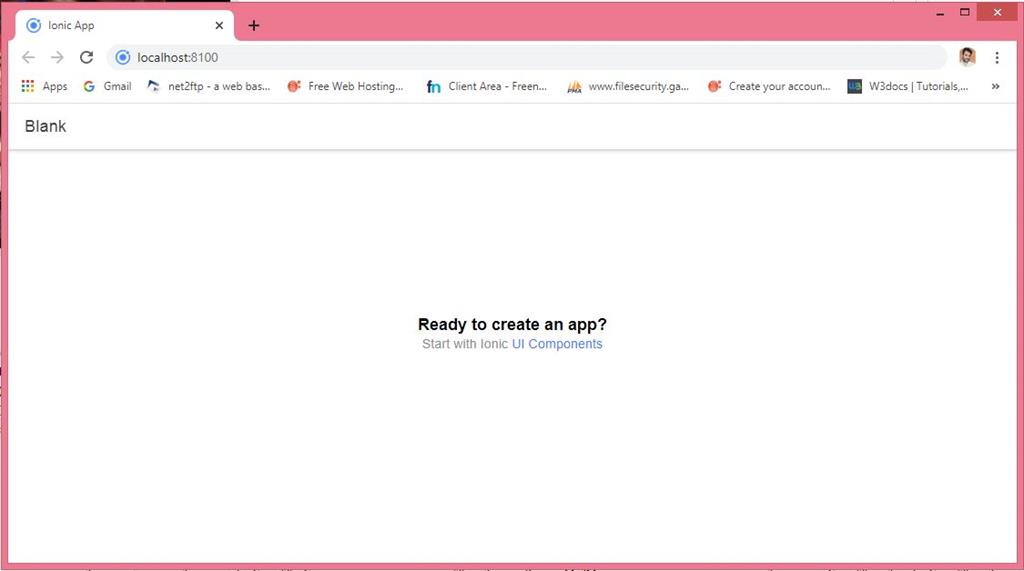Reload the localhost page
Image resolution: width=1024 pixels, height=571 pixels.
pyautogui.click(x=86, y=57)
